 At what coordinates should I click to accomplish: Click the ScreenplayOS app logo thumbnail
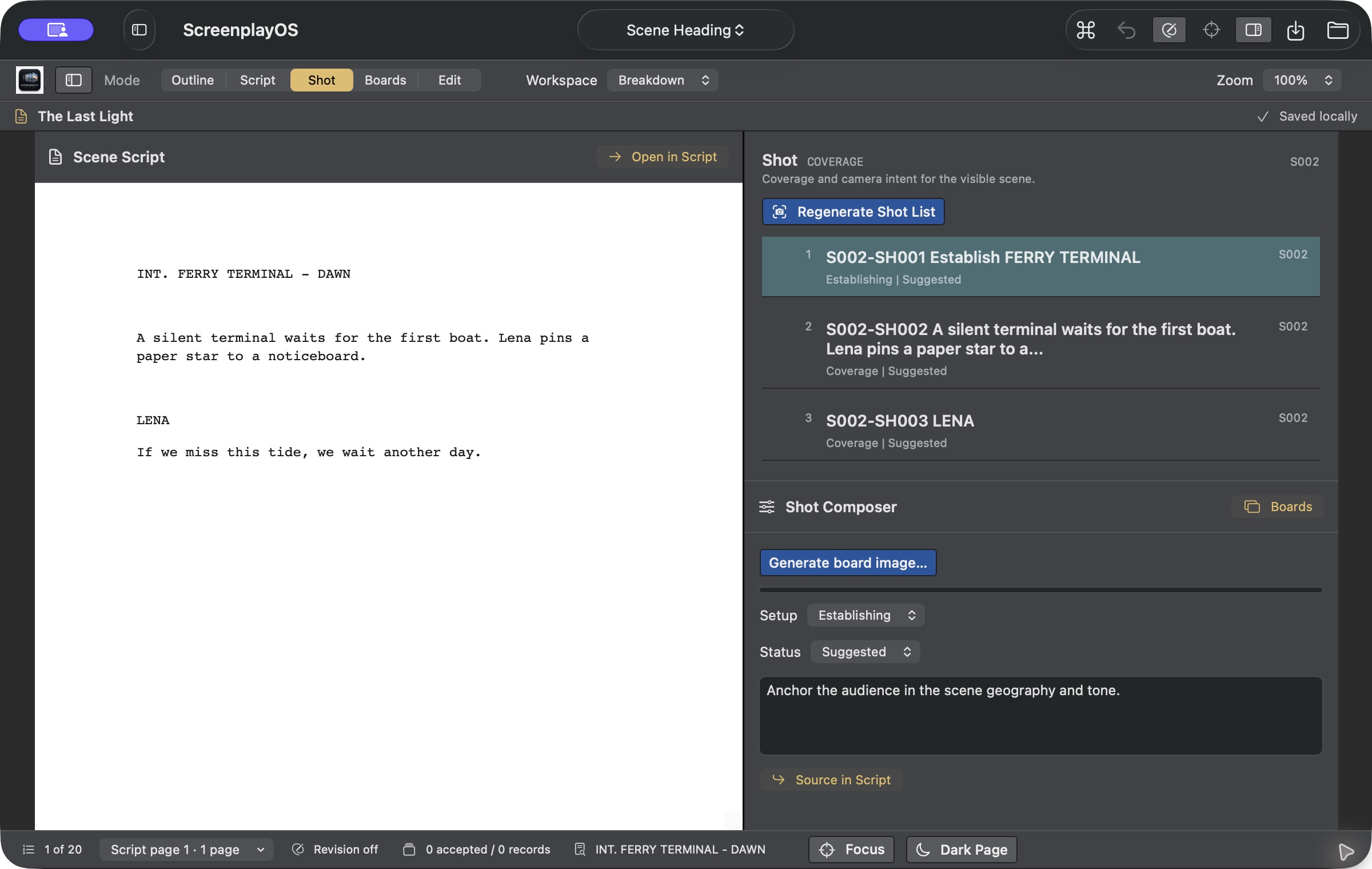tap(30, 80)
